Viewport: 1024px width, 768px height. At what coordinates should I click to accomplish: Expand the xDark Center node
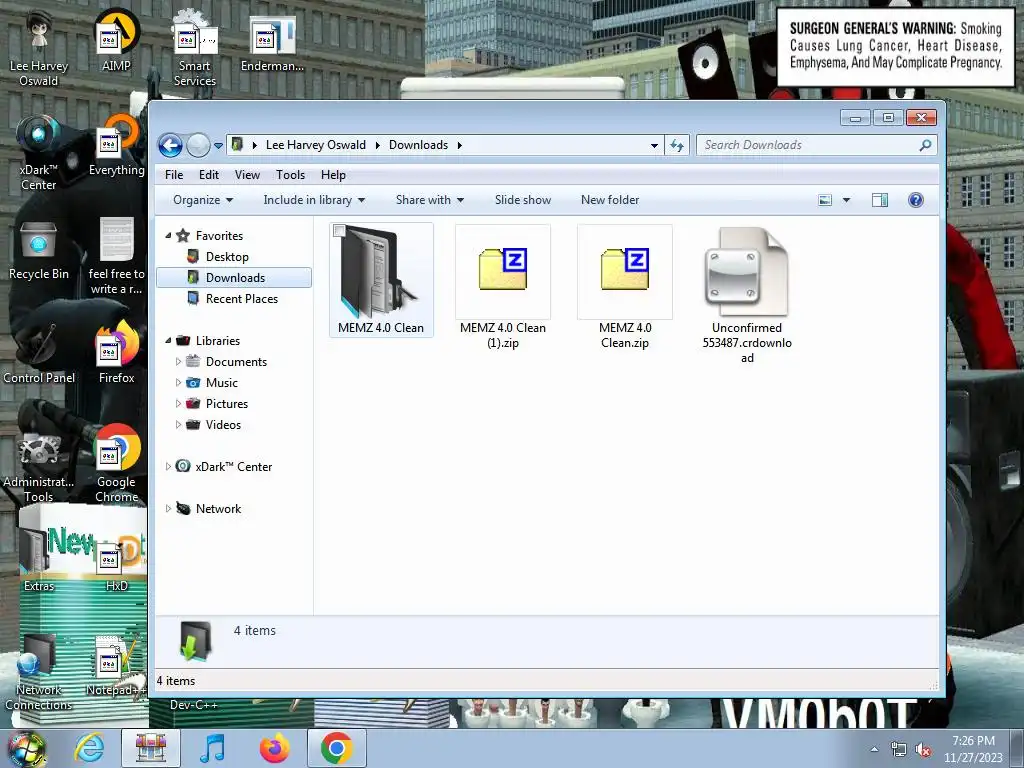[x=168, y=466]
